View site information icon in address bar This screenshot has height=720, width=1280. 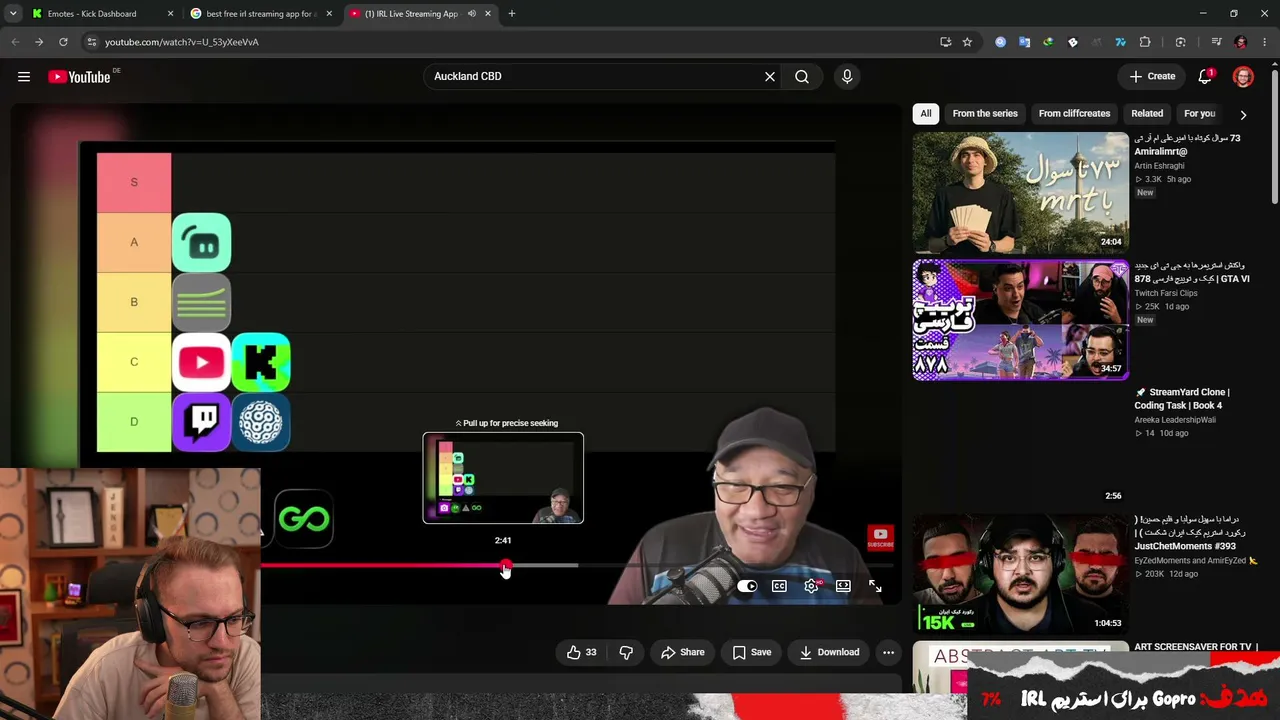pyautogui.click(x=91, y=42)
